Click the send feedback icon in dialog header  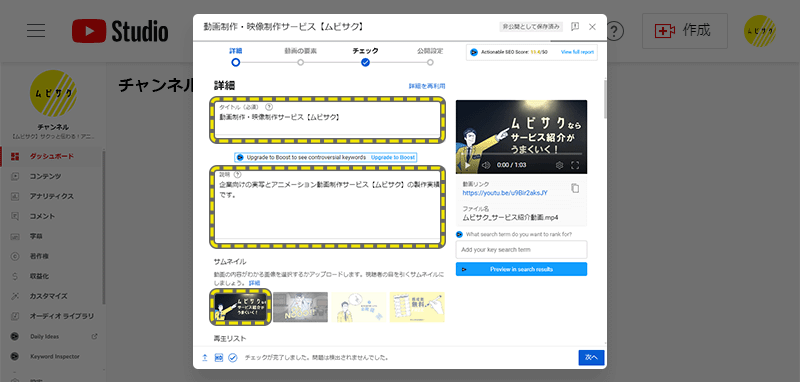(x=574, y=27)
